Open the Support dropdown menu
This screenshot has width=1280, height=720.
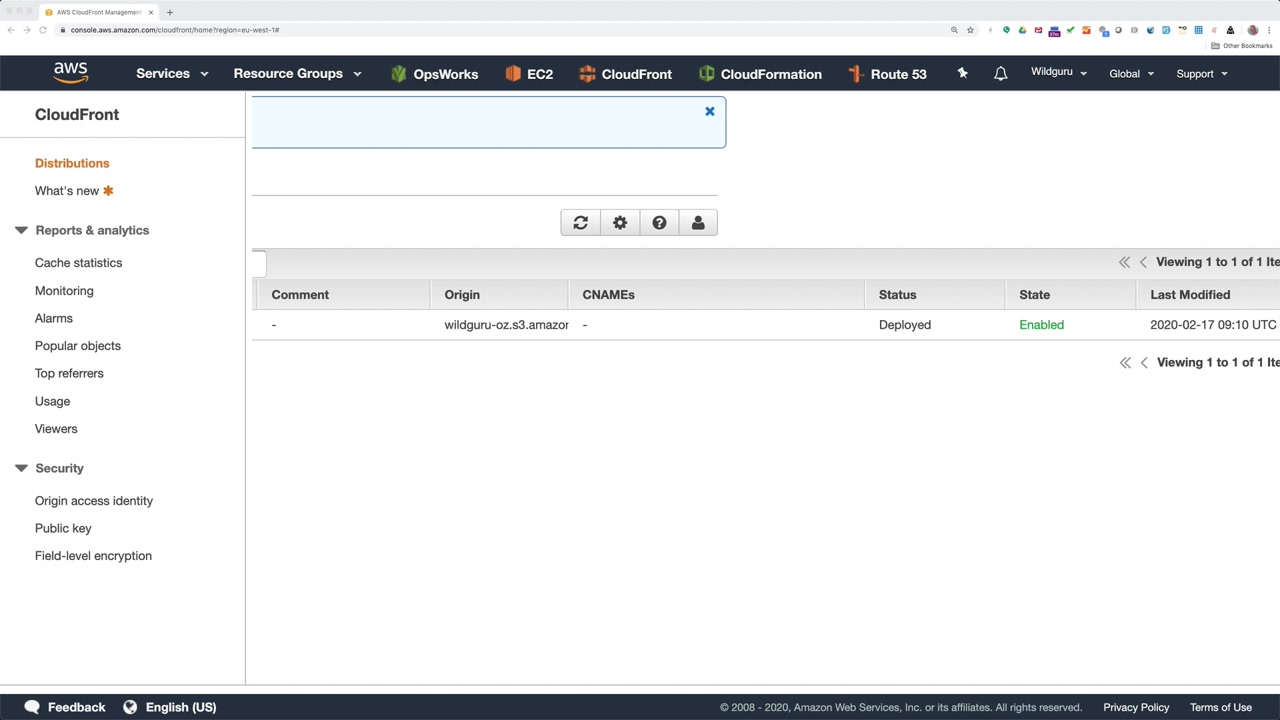1202,74
